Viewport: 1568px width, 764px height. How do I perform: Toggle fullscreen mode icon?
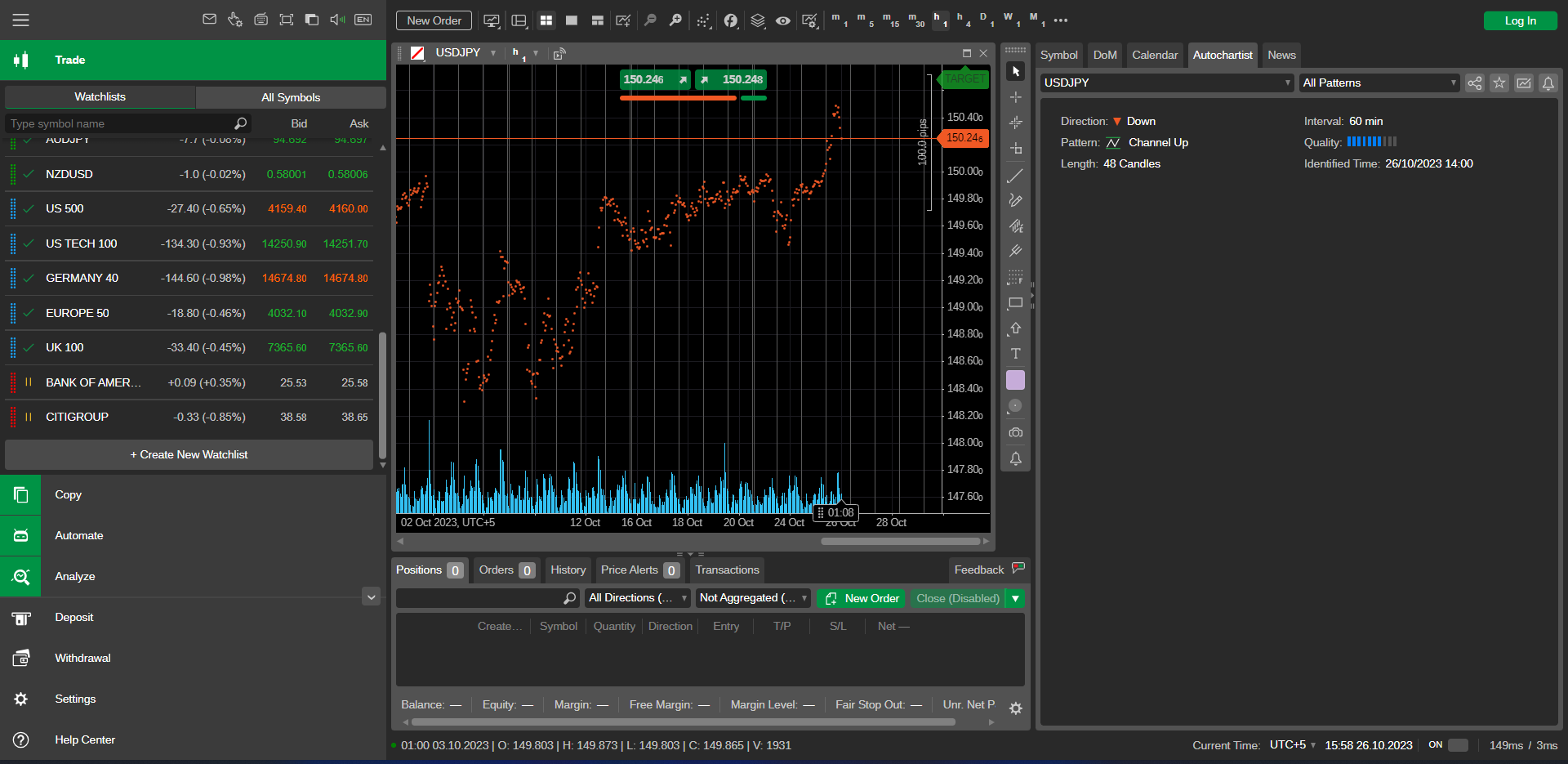287,20
